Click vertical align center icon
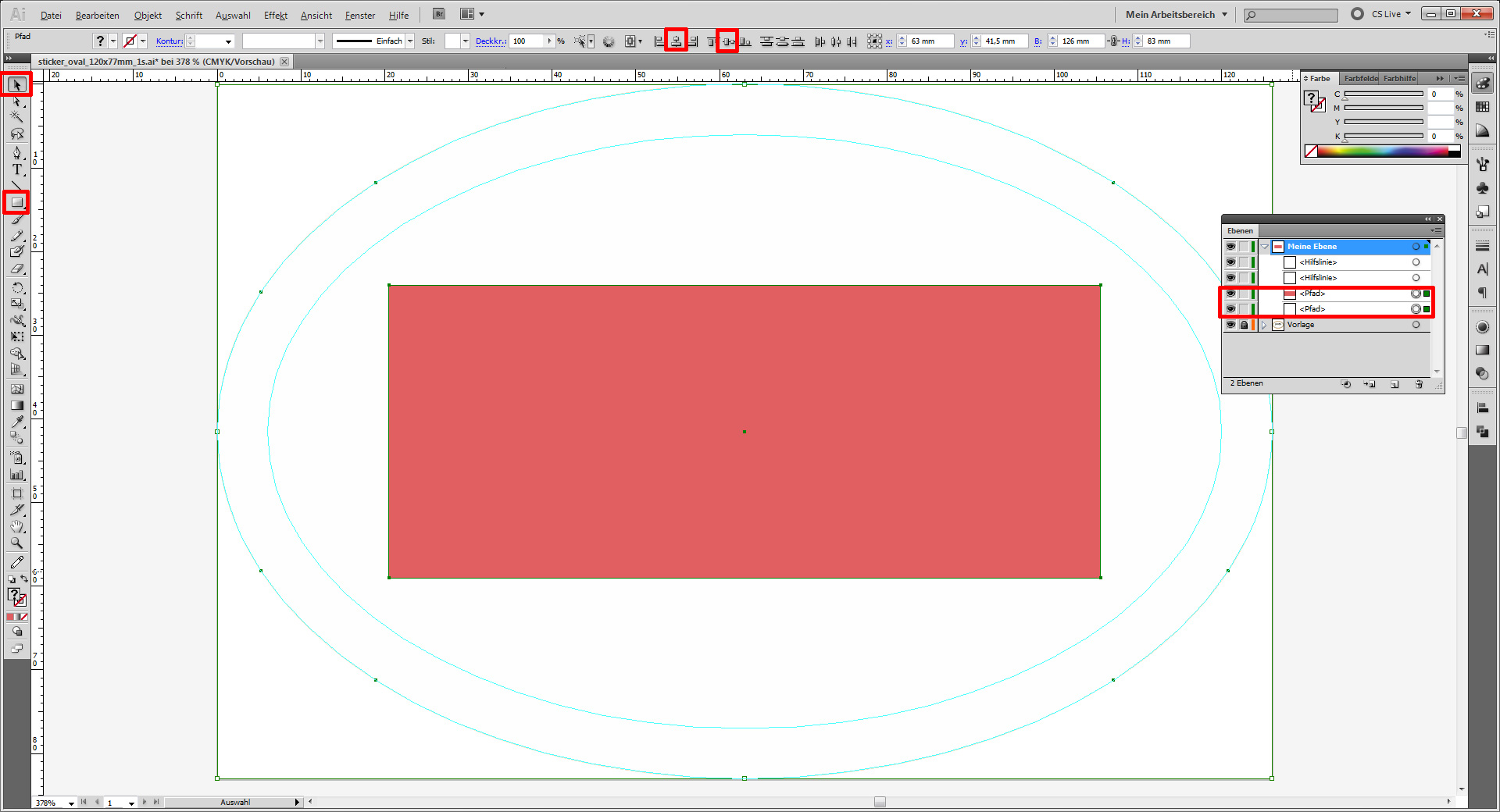The width and height of the screenshot is (1500, 812). pos(727,41)
